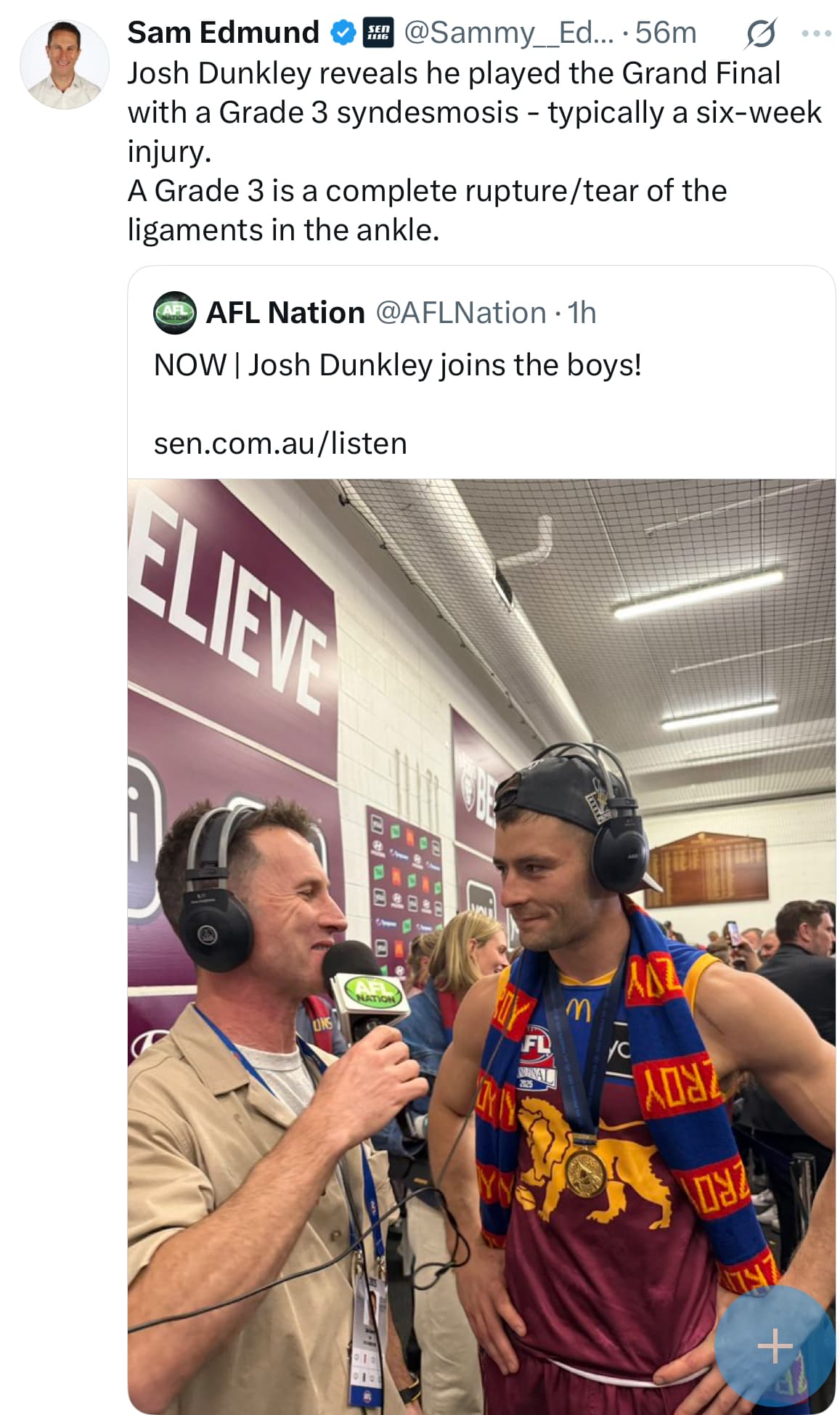Tap the 'Josh Dunkley reveals he played' line
840x1415 pixels.
(454, 73)
